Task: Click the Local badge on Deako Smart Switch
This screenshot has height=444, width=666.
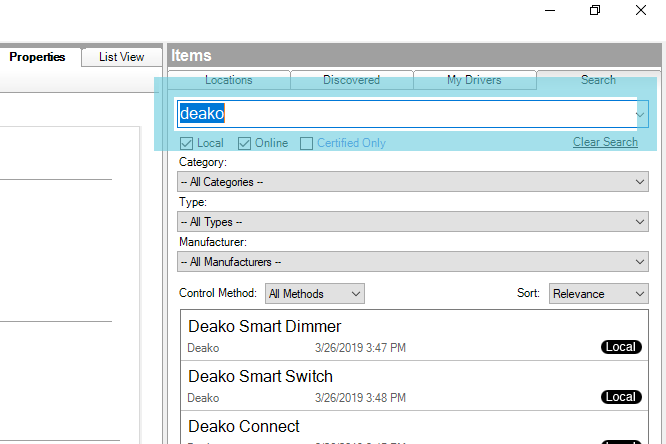Action: click(x=621, y=397)
